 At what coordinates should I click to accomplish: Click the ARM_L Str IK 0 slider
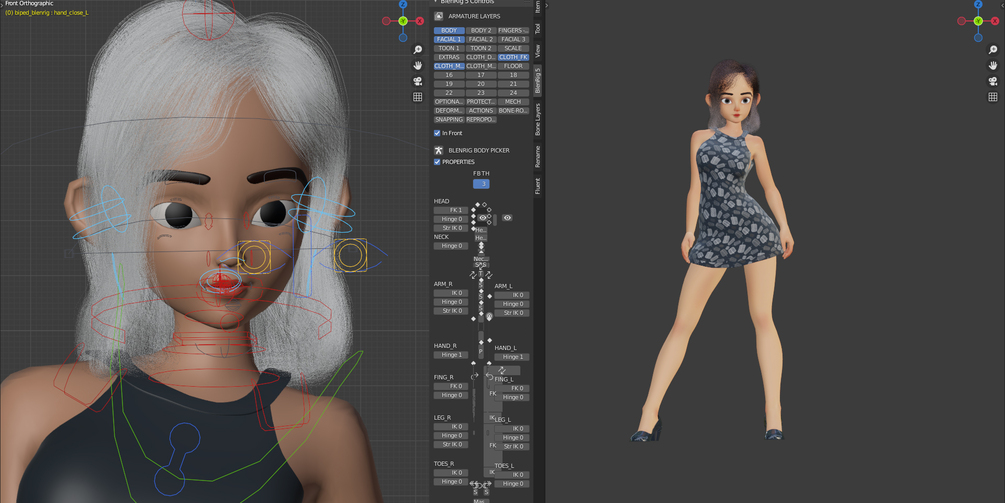click(512, 313)
